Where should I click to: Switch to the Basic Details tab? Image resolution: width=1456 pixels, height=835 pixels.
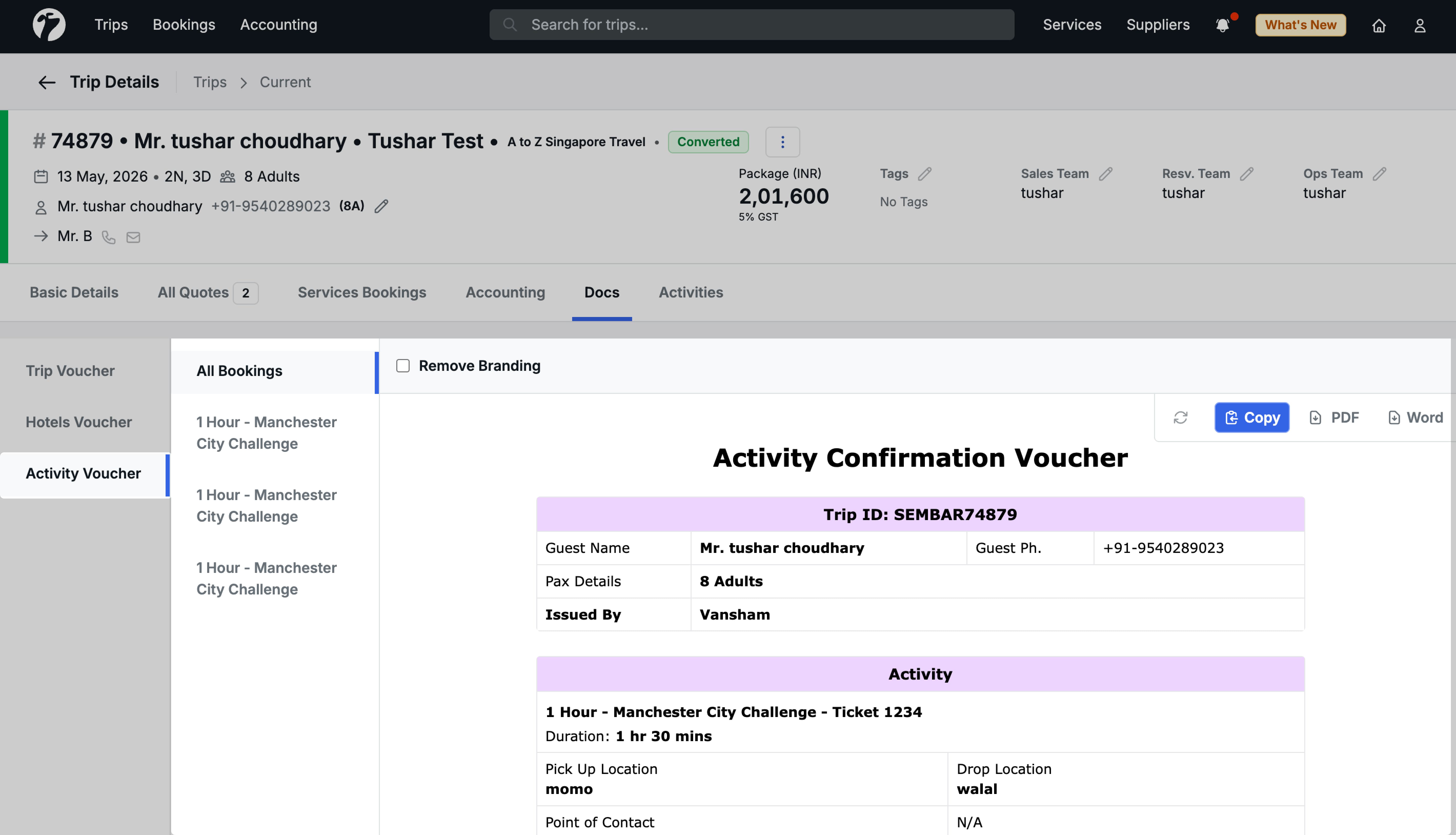(74, 292)
